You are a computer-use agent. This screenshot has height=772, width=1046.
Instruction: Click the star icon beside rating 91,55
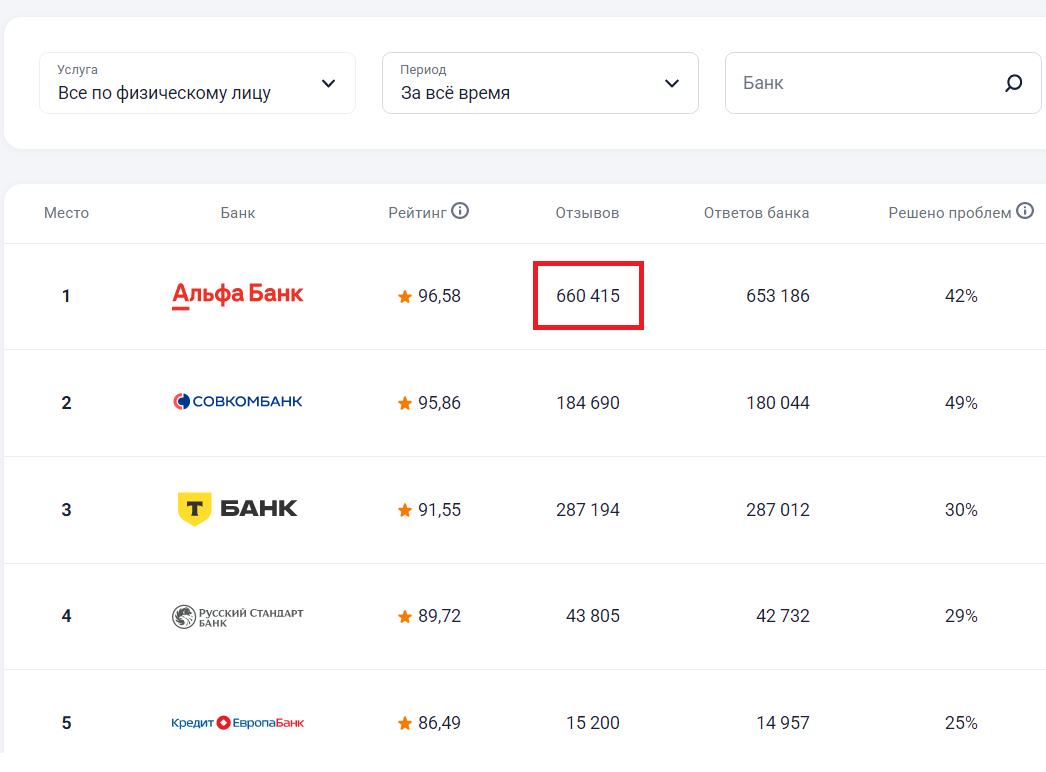tap(404, 510)
